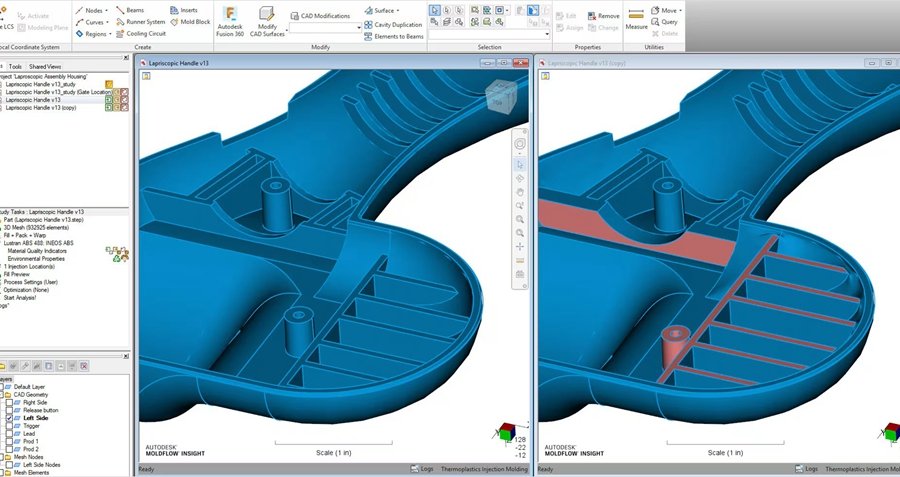Click Fill + Pack + Warp analysis sequence
This screenshot has height=477, width=900.
25,235
